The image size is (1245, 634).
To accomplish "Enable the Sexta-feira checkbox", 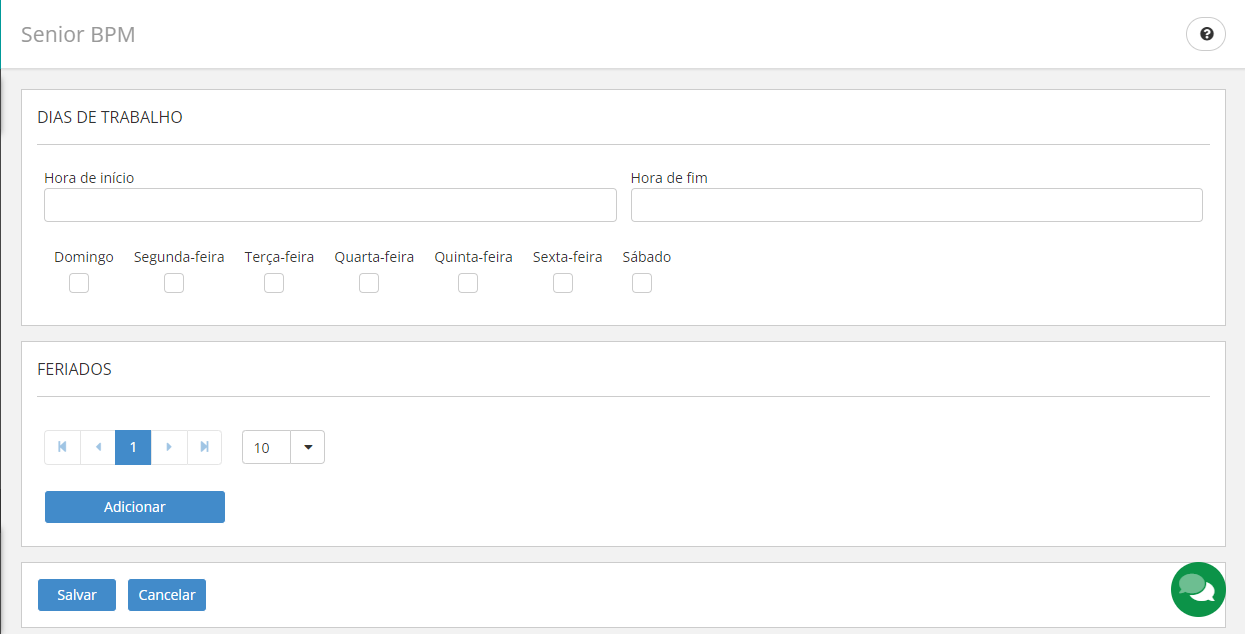I will (x=563, y=283).
